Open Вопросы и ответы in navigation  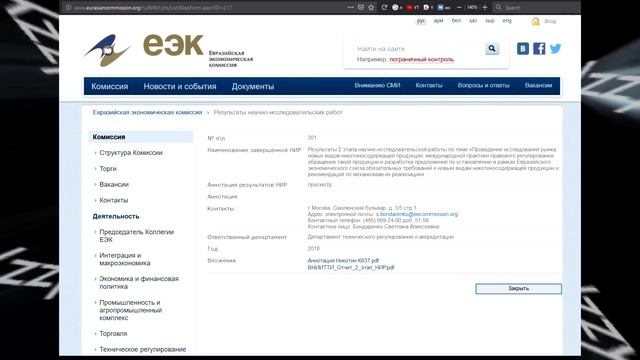[483, 85]
